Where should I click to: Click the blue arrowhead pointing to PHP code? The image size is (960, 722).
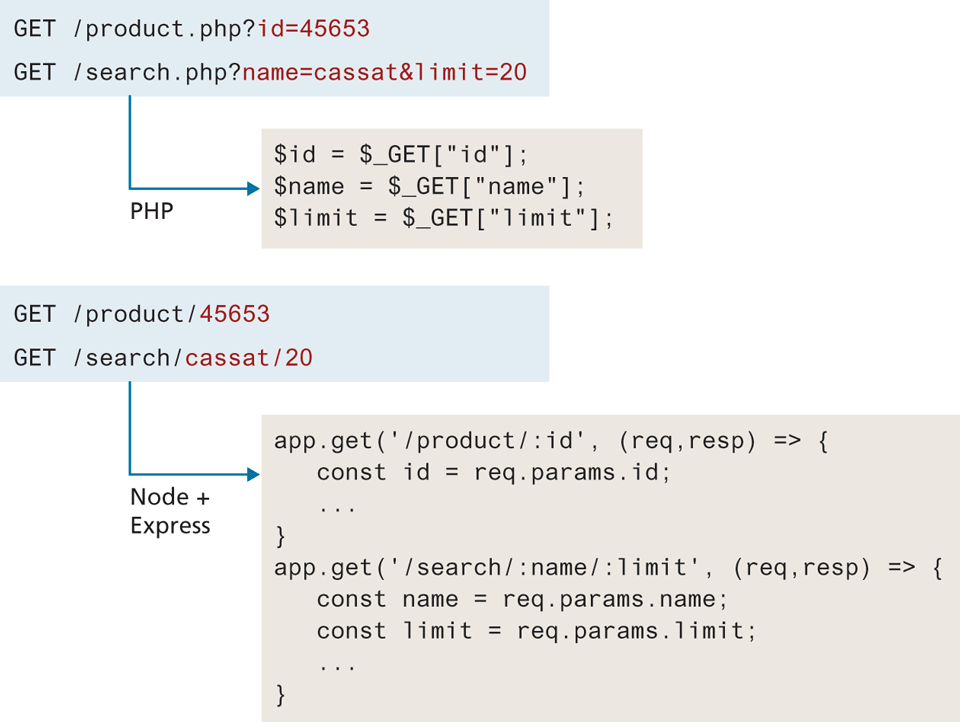click(251, 188)
